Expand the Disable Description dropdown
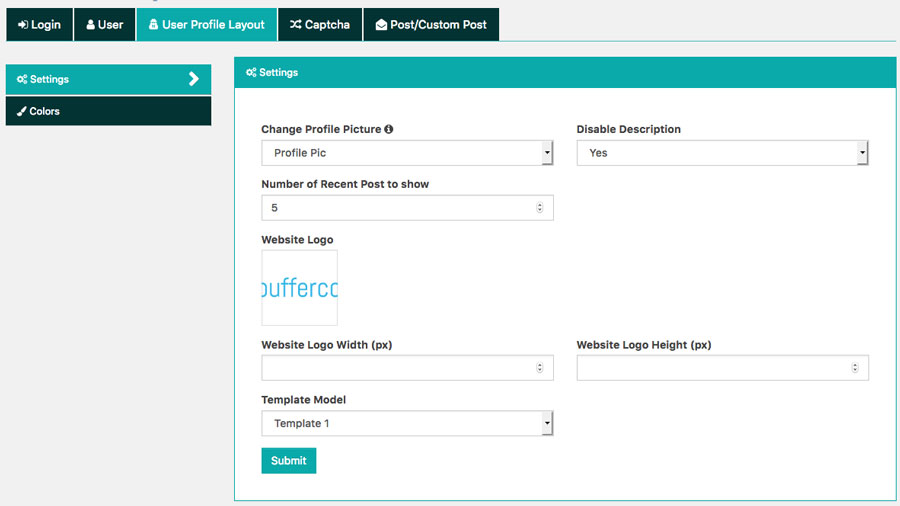The width and height of the screenshot is (900, 506). [722, 153]
